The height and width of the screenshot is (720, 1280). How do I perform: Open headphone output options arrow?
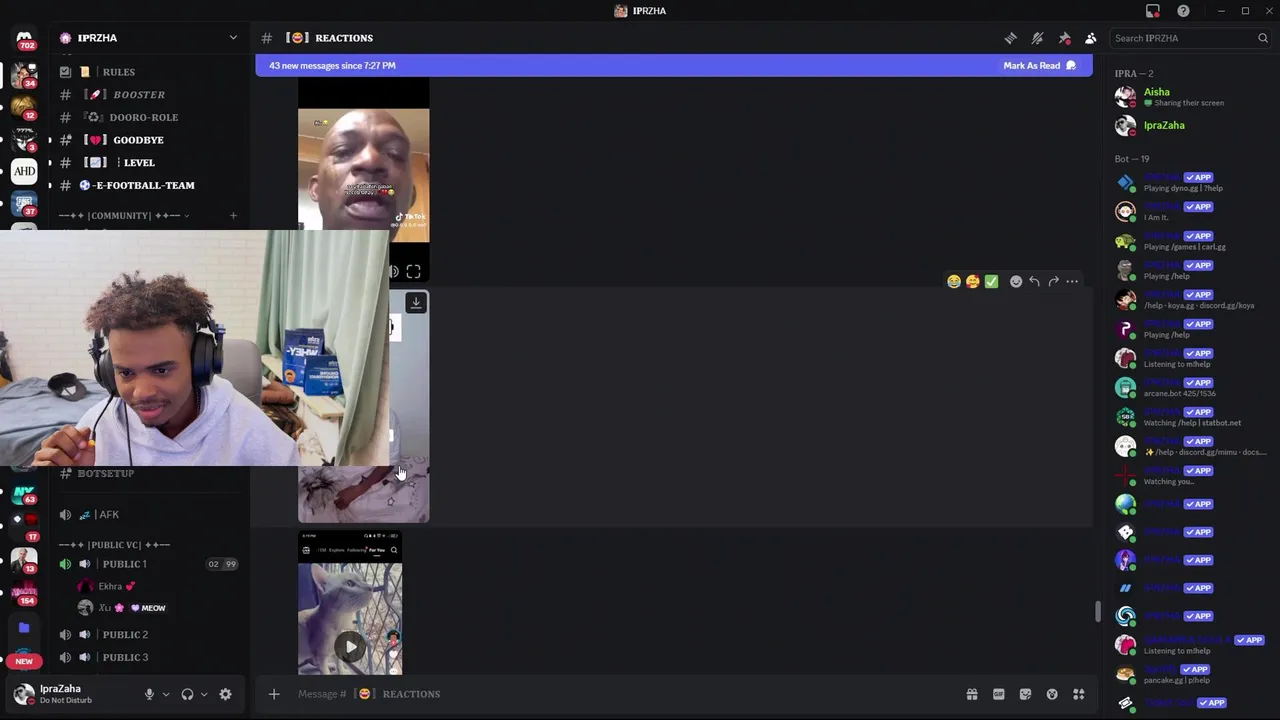(x=204, y=694)
